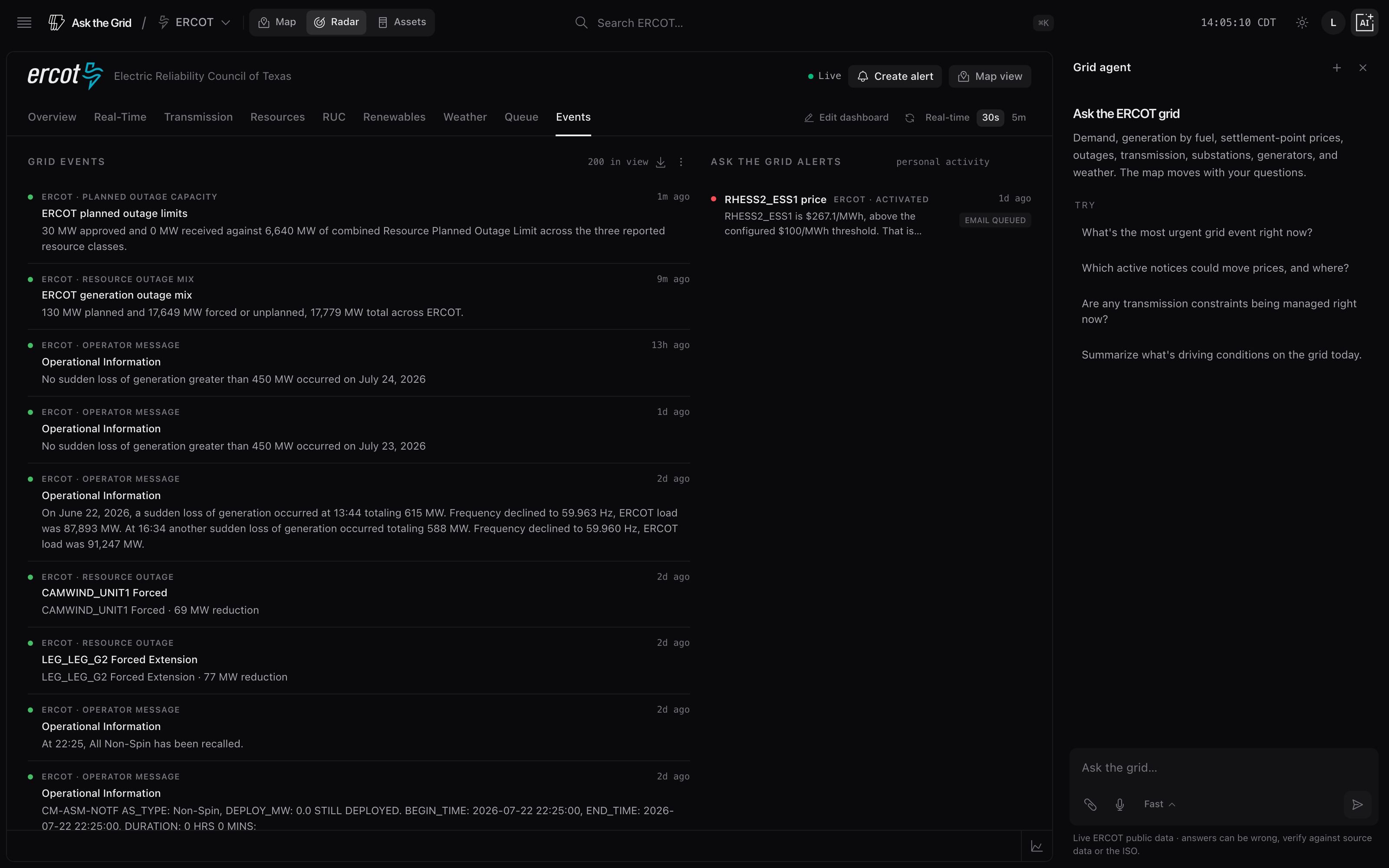
Task: Attach a file to the grid question
Action: tap(1090, 804)
